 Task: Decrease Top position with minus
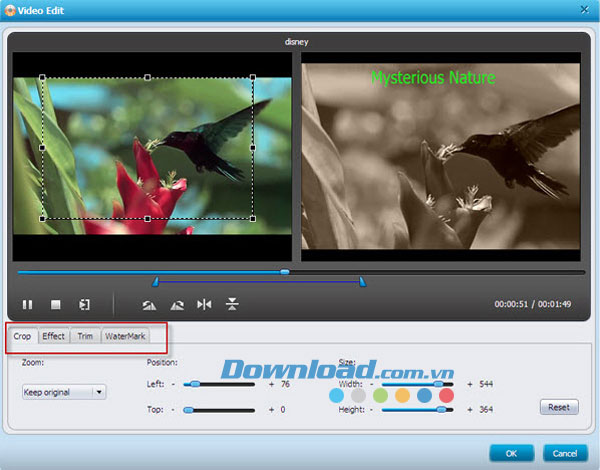(x=173, y=410)
